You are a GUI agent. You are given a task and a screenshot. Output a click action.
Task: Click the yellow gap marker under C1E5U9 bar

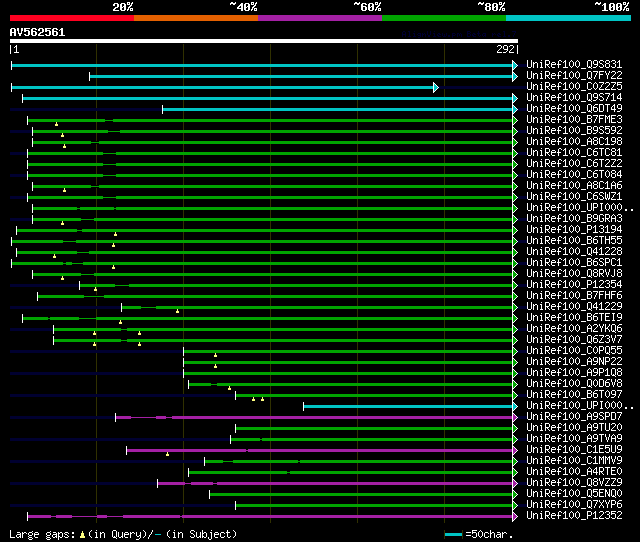pos(167,454)
